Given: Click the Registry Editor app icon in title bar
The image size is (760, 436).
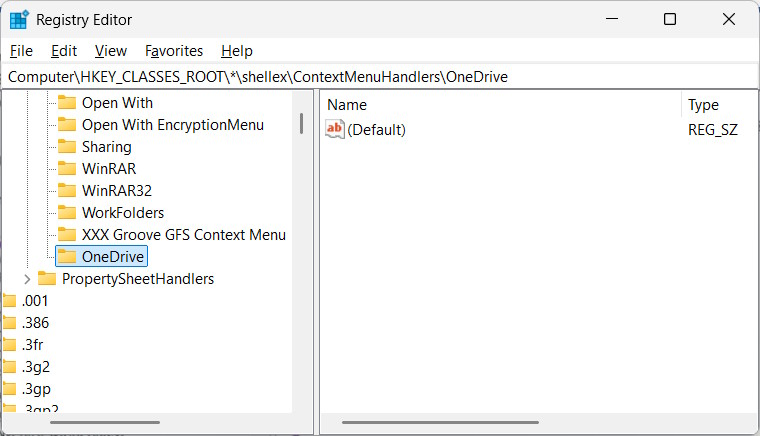Looking at the screenshot, I should pos(19,20).
